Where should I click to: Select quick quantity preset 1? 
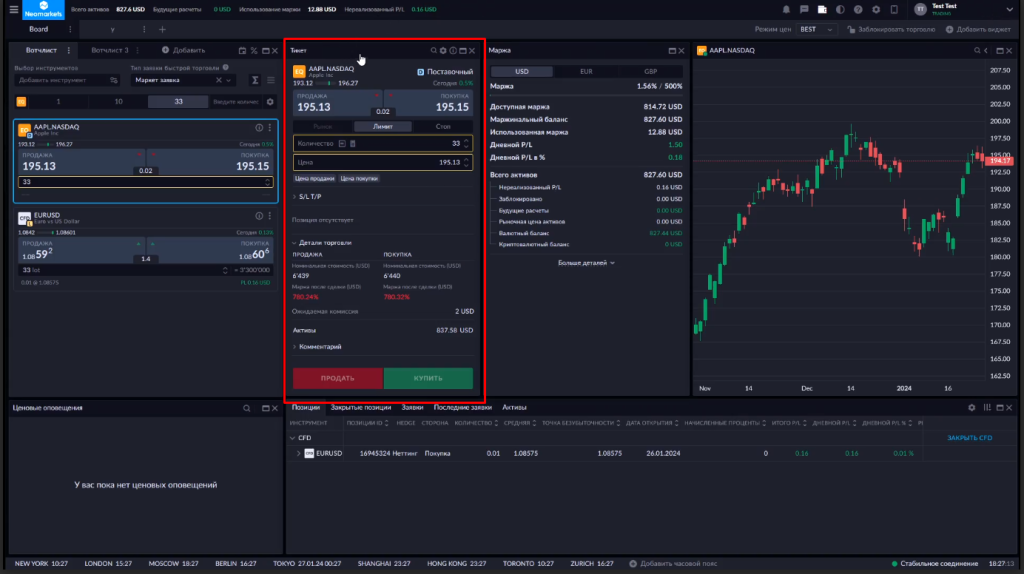58,102
